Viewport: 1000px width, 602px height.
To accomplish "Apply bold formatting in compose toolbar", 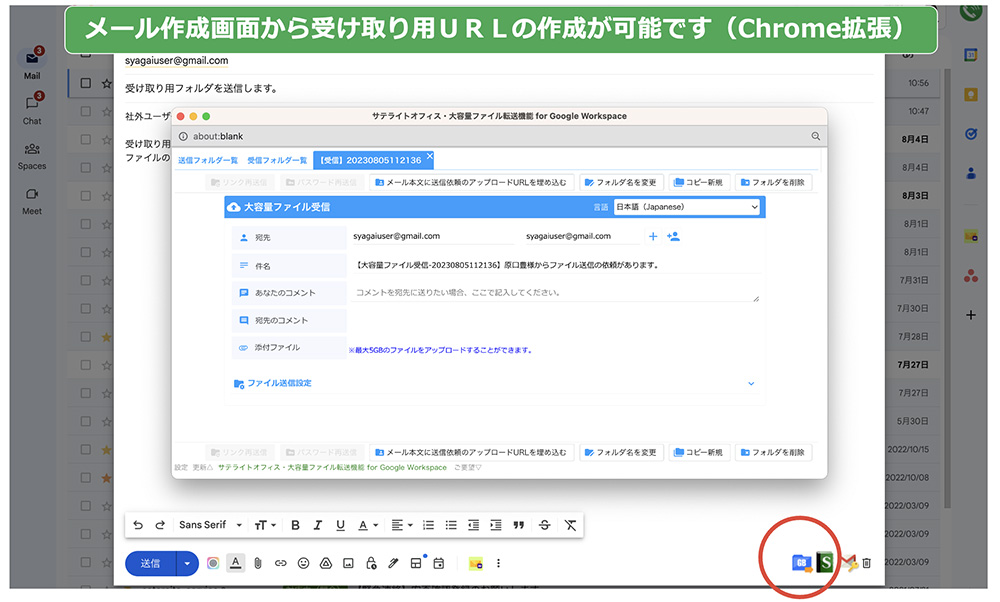I will coord(295,525).
